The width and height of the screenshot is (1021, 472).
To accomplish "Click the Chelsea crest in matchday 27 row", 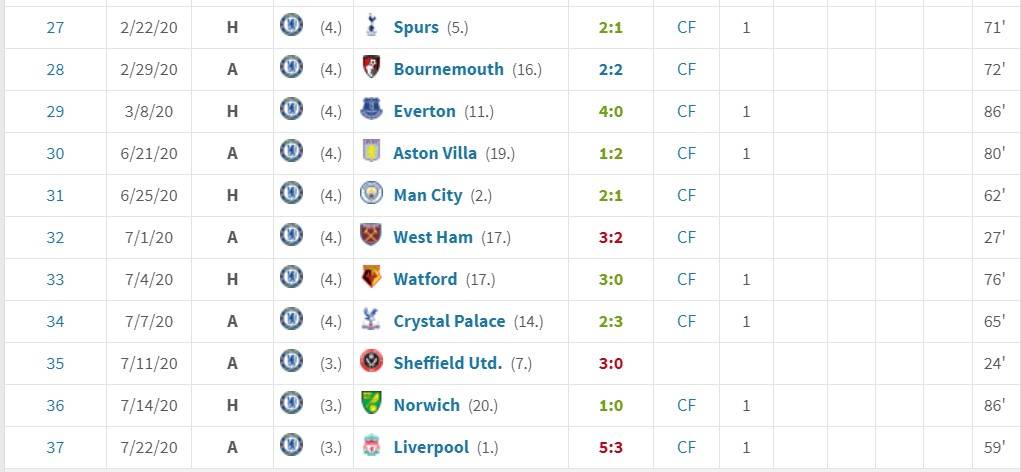I will coord(292,27).
